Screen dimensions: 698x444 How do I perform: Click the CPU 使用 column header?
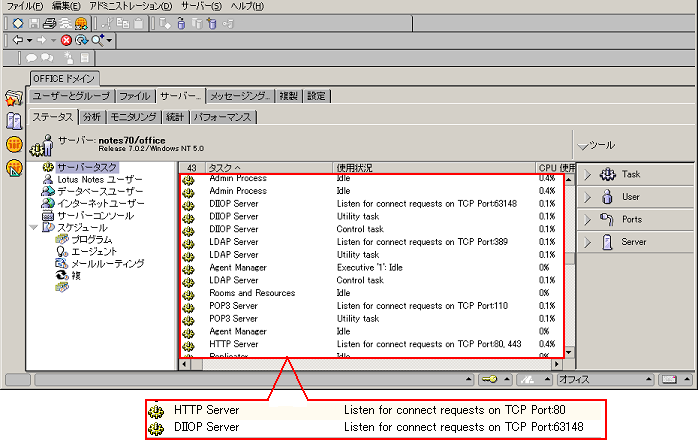[x=556, y=168]
